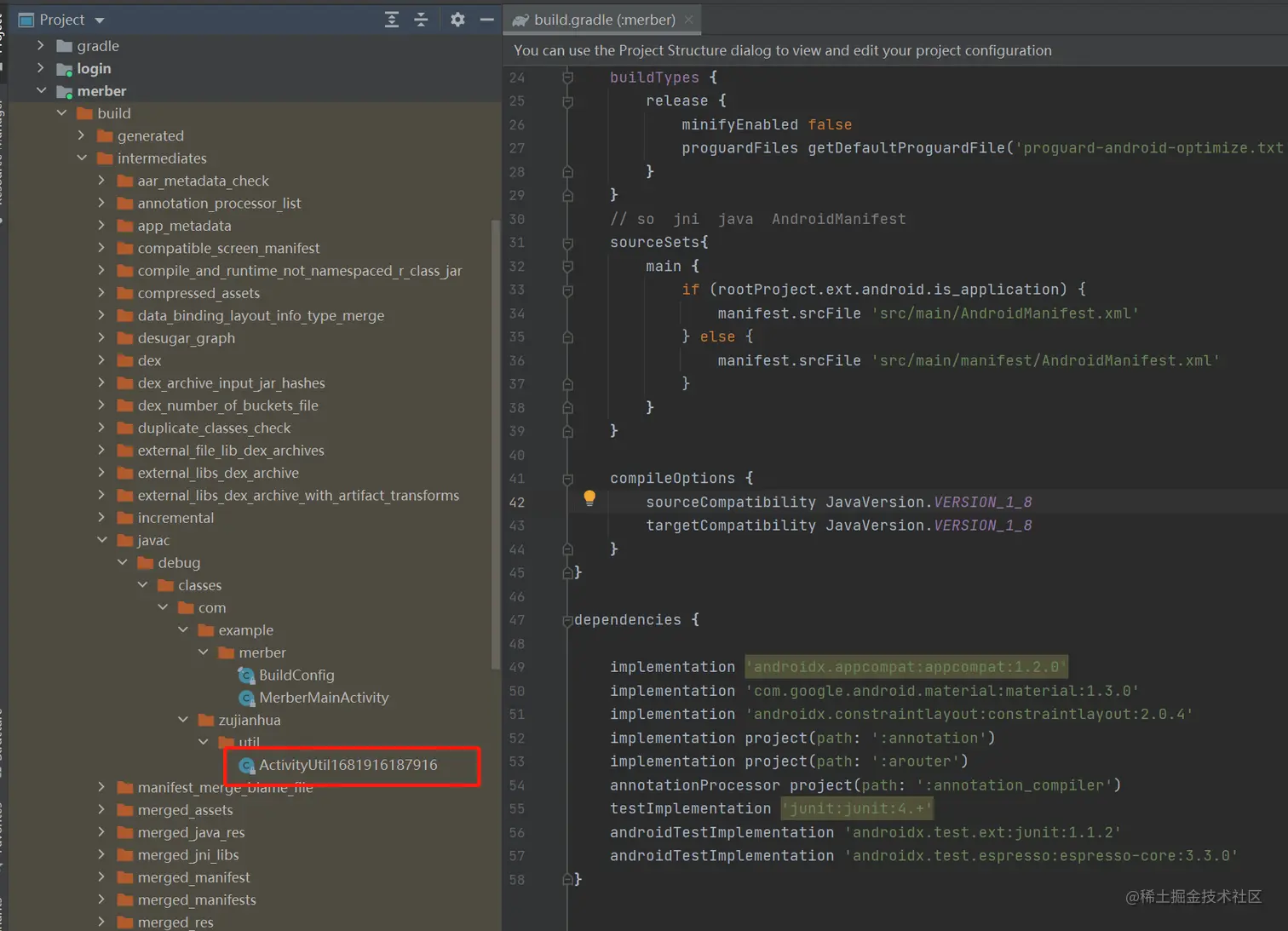Click the merged_assets folder icon
The width and height of the screenshot is (1288, 931).
pos(125,810)
